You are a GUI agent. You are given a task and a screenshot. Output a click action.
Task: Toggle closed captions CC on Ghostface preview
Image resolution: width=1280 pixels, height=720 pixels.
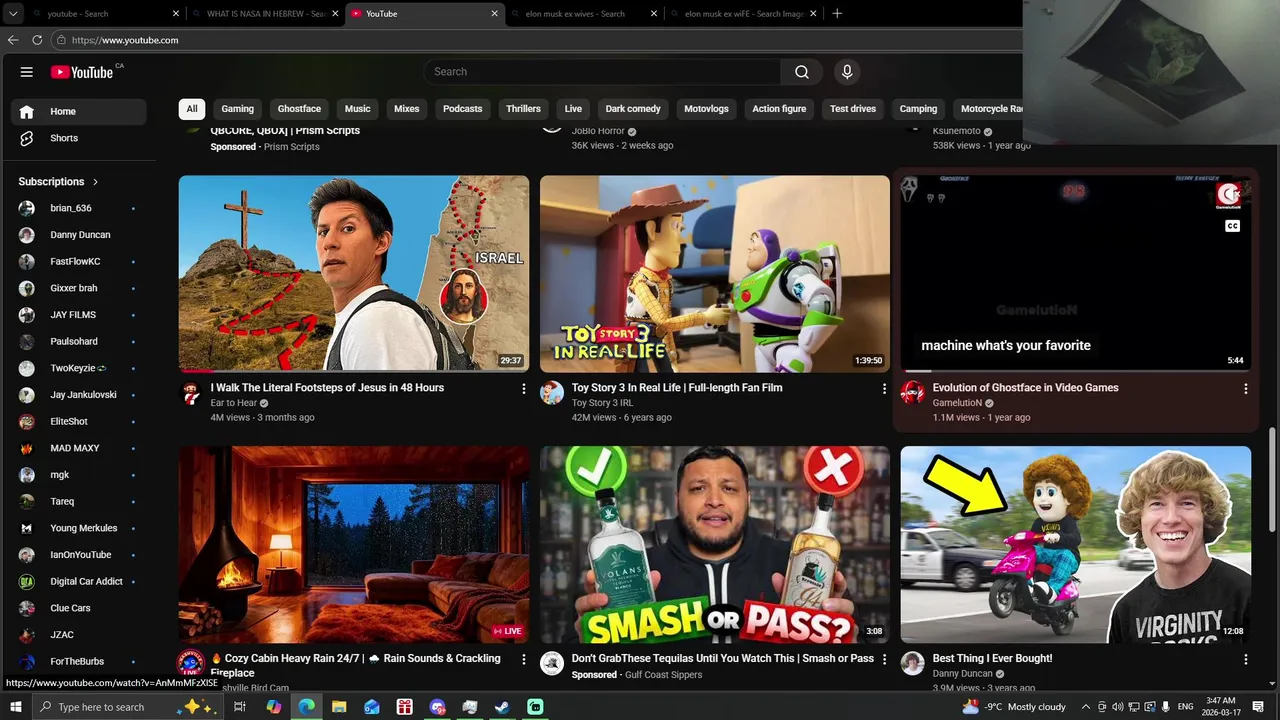(1232, 226)
